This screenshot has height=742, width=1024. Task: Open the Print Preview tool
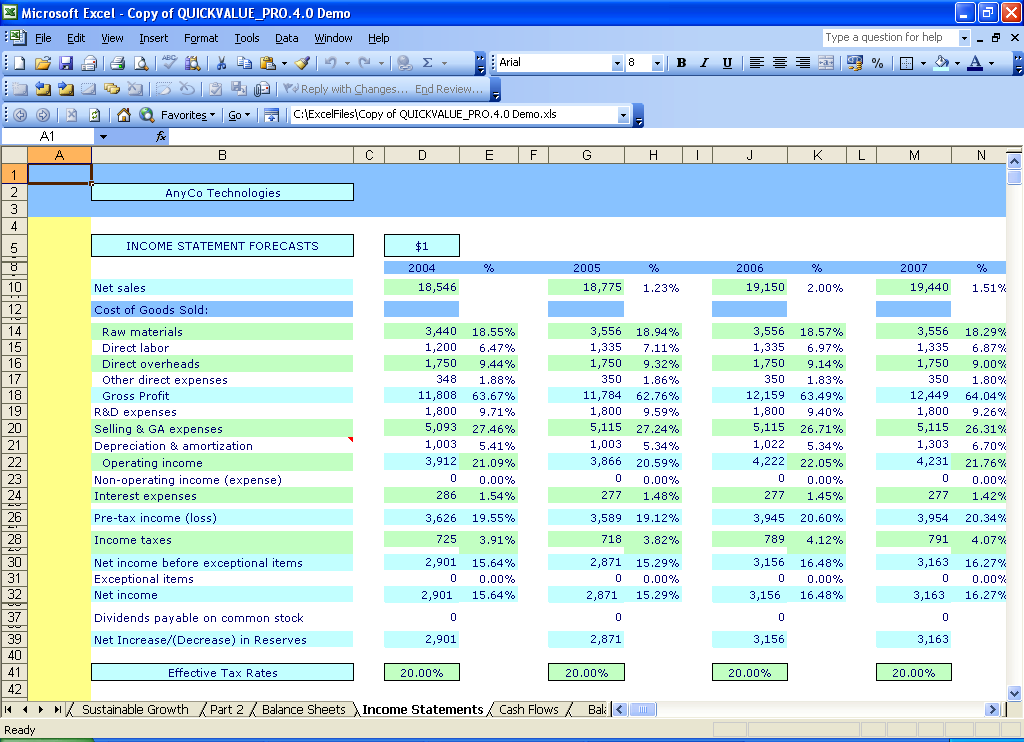141,63
